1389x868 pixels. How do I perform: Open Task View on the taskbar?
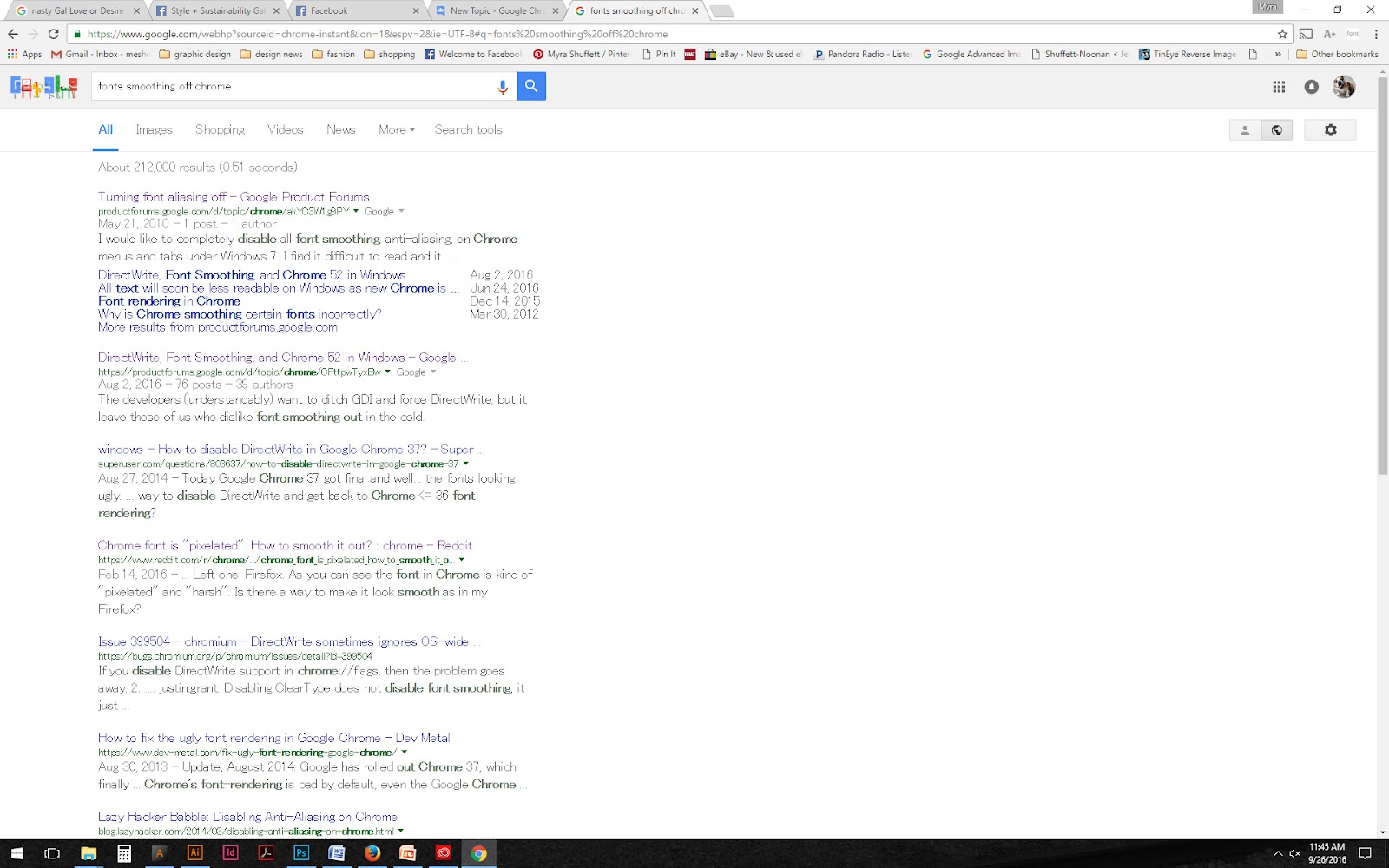(x=52, y=853)
